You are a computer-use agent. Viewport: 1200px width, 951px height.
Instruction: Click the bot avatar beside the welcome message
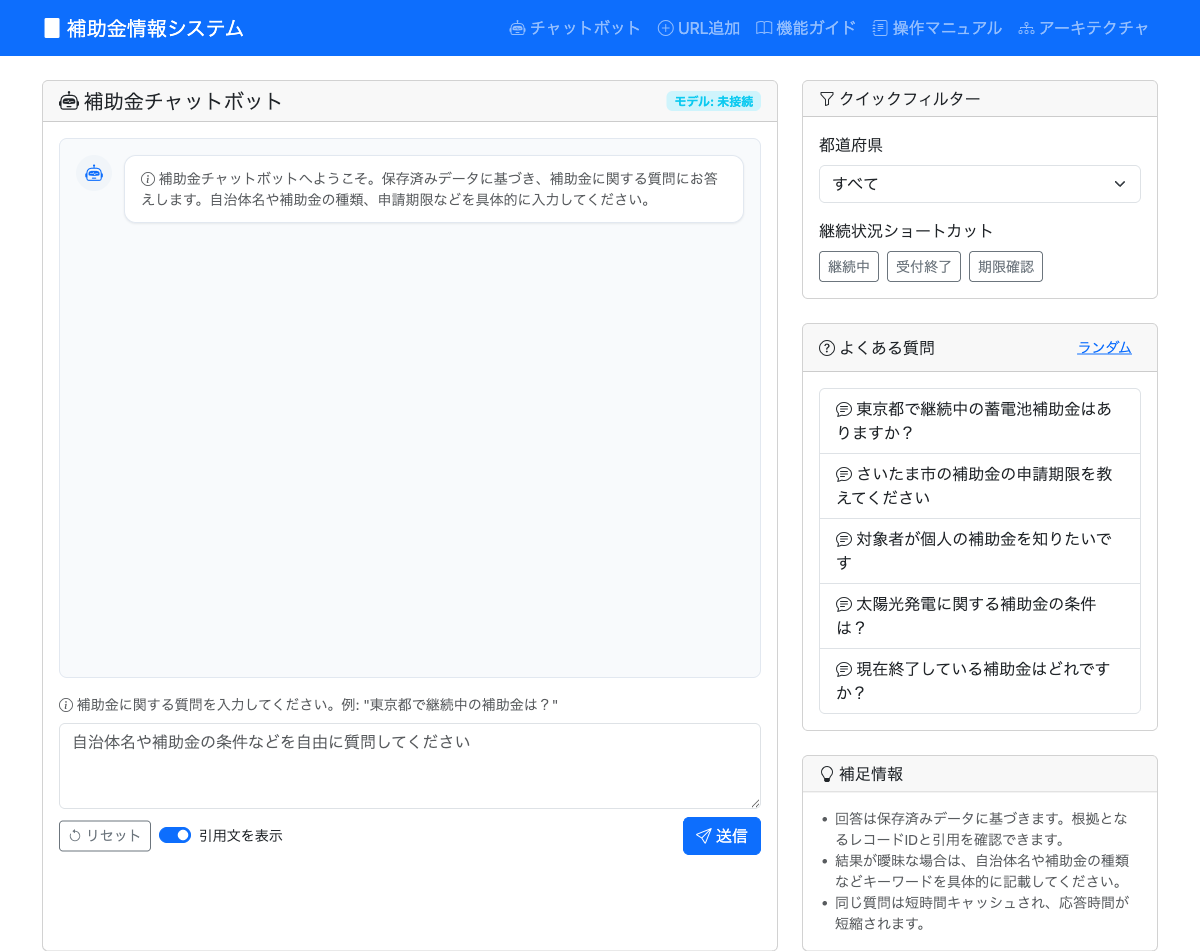point(93,173)
